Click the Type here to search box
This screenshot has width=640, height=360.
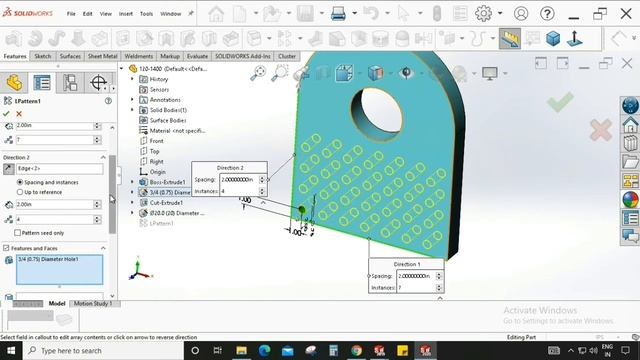click(x=103, y=351)
